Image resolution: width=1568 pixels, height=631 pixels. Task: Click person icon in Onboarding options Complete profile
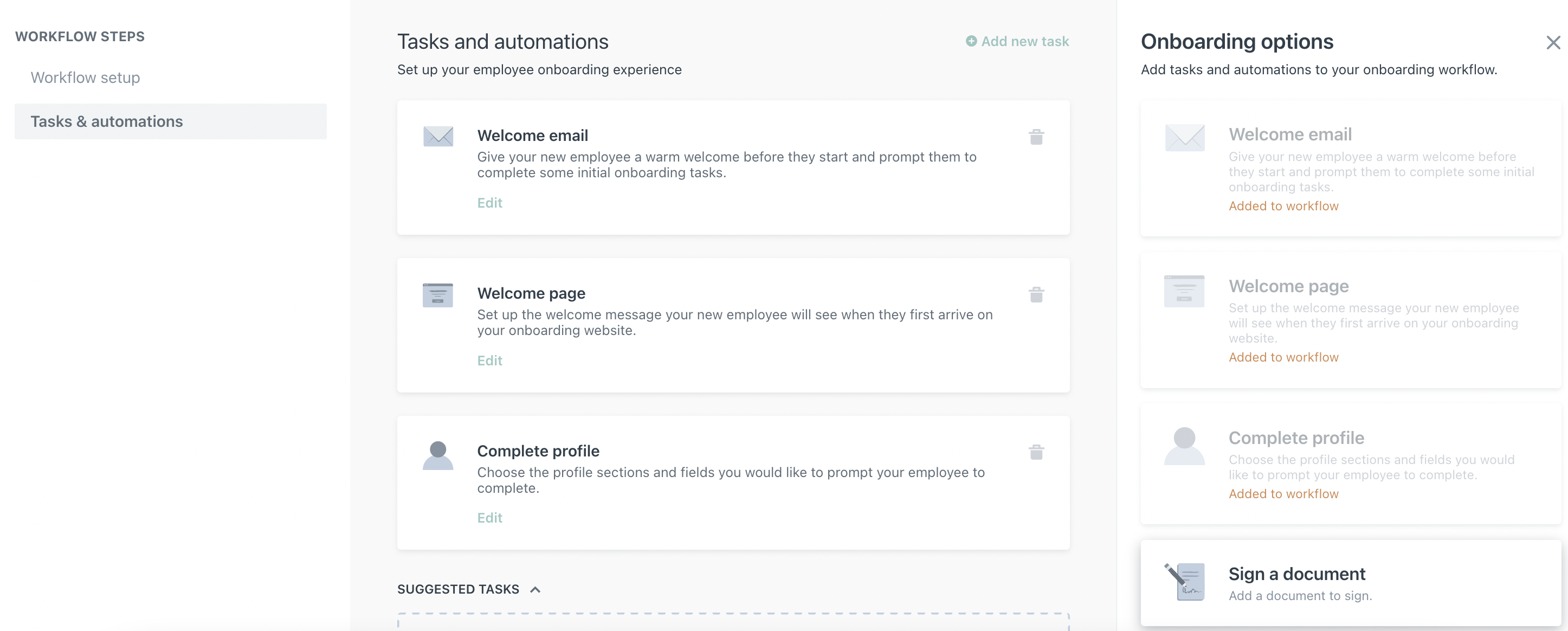click(x=1184, y=446)
